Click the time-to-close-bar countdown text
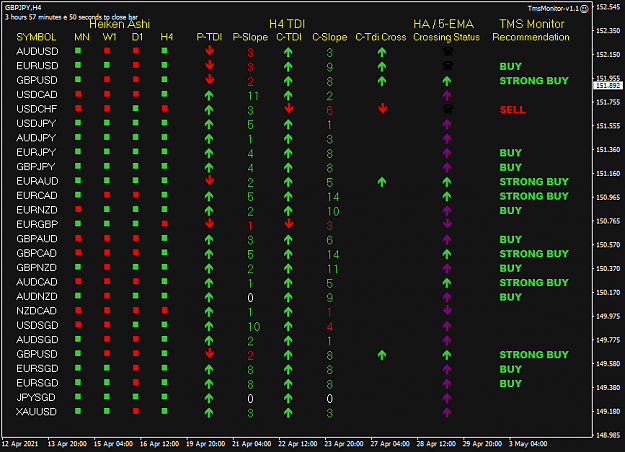 click(x=71, y=17)
